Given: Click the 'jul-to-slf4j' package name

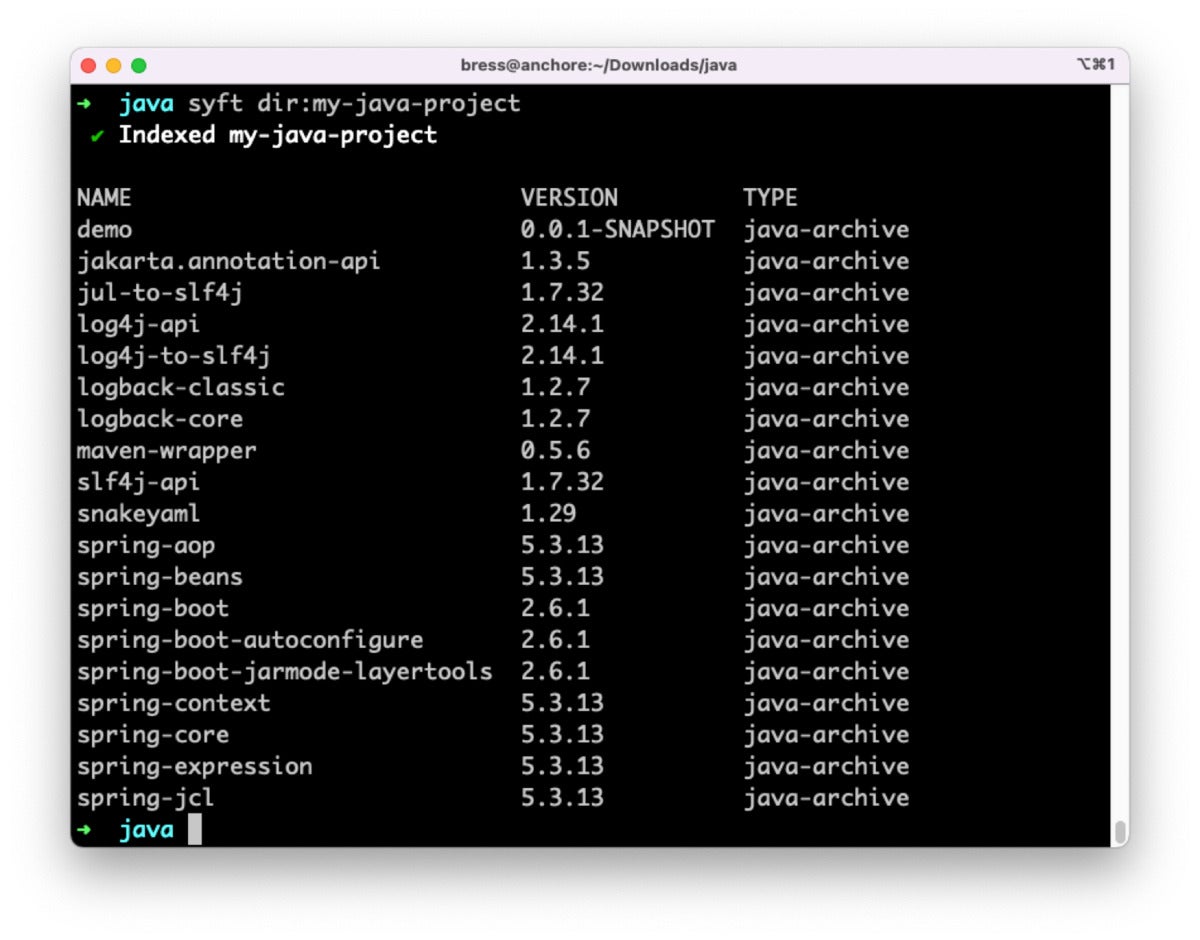Looking at the screenshot, I should pos(160,293).
